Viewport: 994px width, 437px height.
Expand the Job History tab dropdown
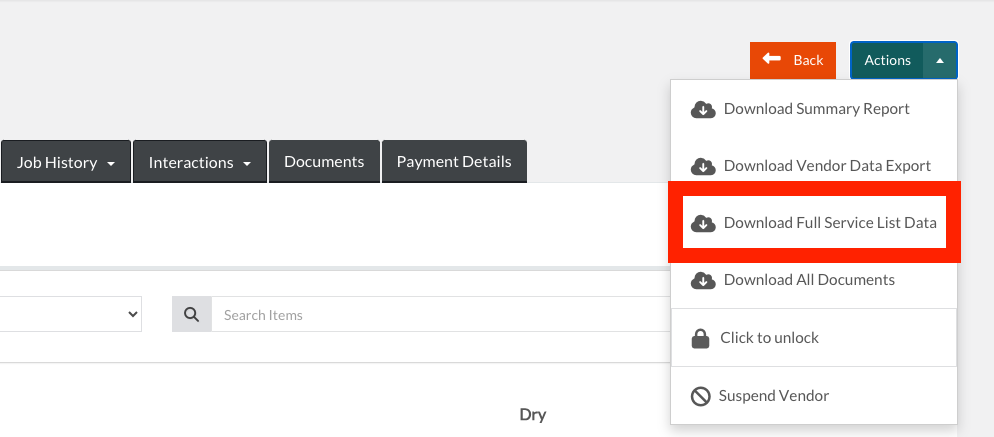(112, 163)
